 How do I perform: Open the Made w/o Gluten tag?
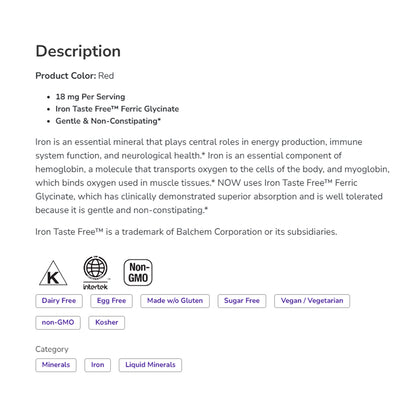coord(175,301)
